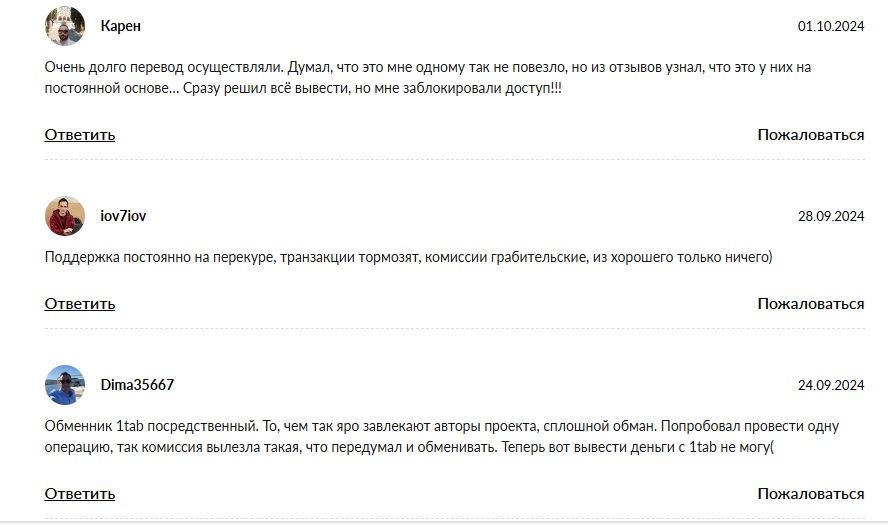Viewport: 888px width, 525px height.
Task: Click the date 28.09.2024
Action: tap(831, 216)
